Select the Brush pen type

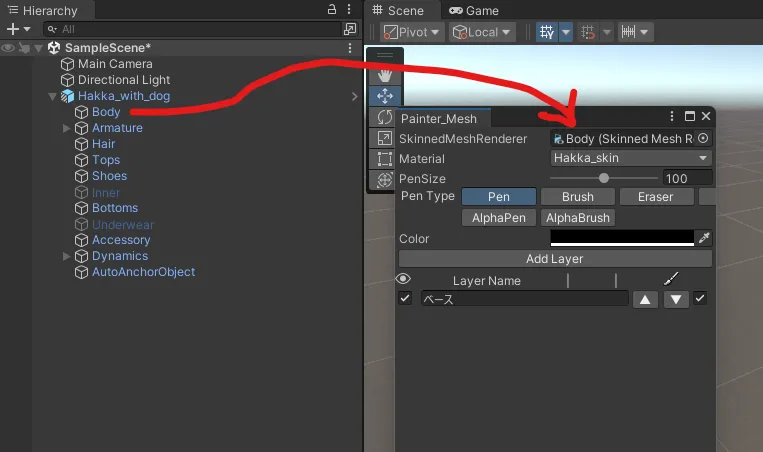(x=578, y=197)
